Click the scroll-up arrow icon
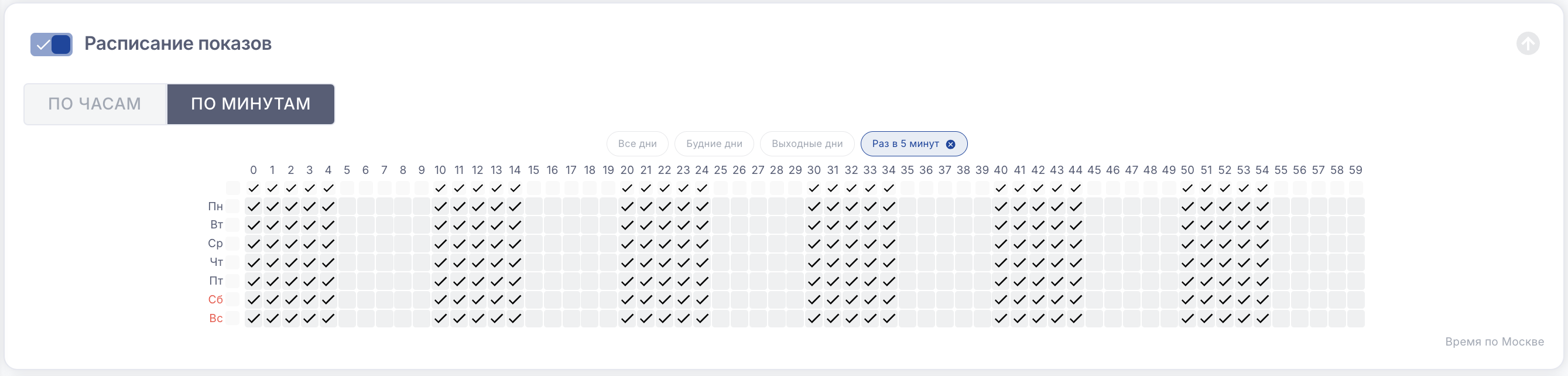 (1527, 44)
